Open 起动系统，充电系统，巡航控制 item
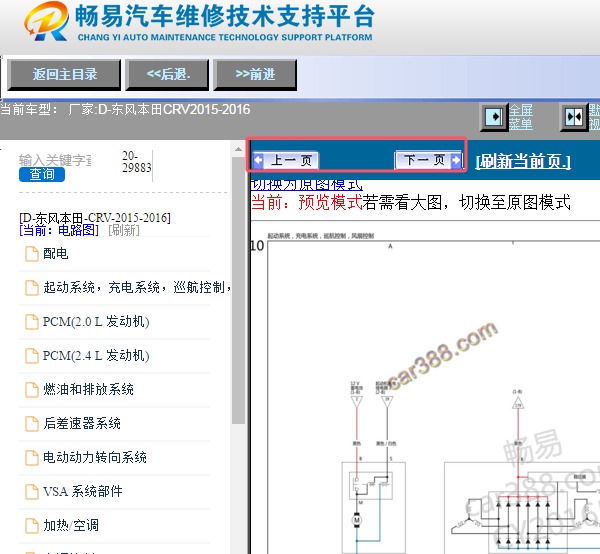The height and width of the screenshot is (554, 600). (x=137, y=287)
